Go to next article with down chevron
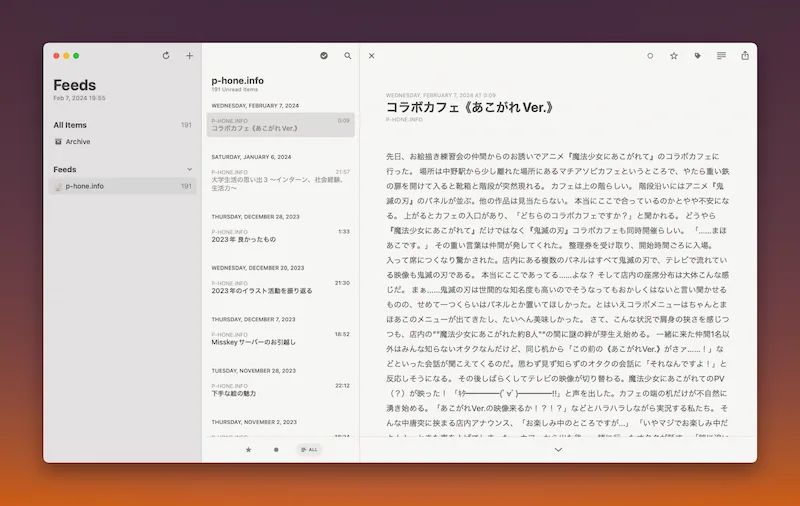This screenshot has width=800, height=506. click(x=558, y=450)
